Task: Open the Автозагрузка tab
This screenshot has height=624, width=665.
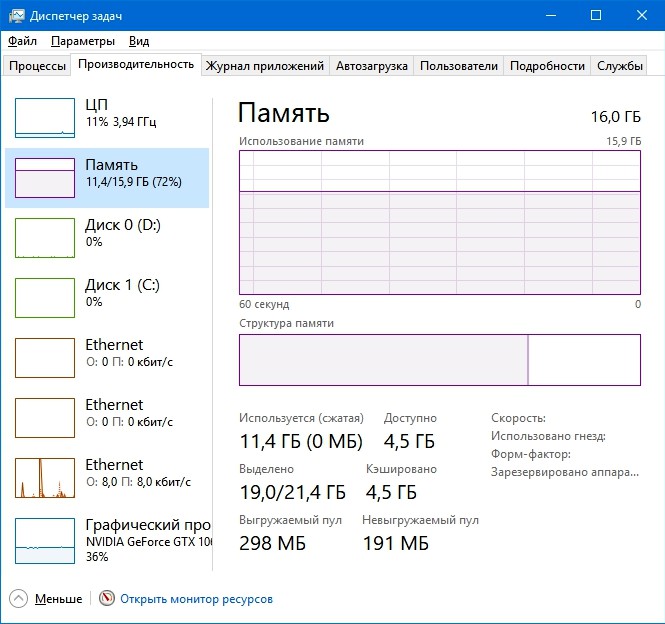Action: click(372, 66)
